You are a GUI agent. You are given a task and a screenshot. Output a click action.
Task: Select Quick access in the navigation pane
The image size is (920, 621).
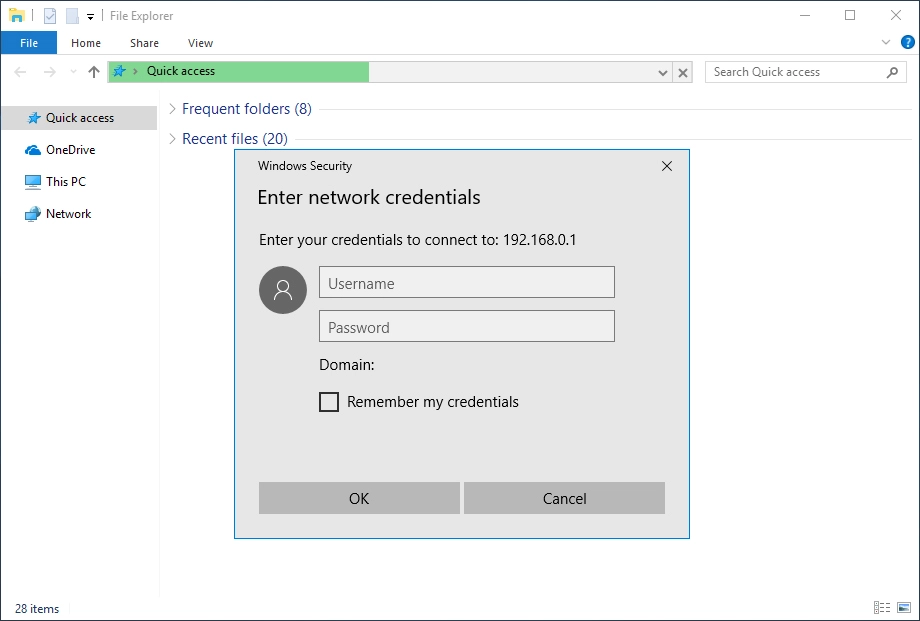[x=79, y=118]
